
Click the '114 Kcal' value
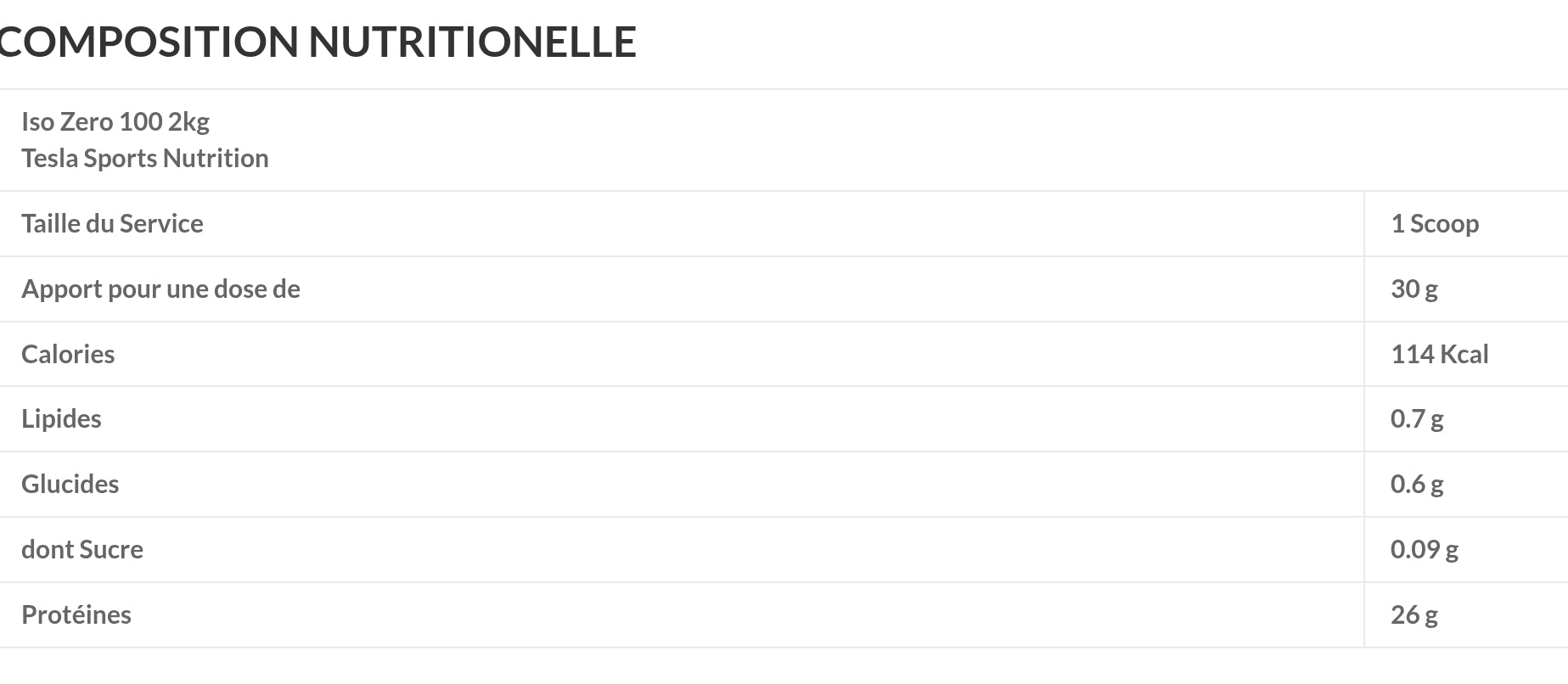(x=1439, y=355)
